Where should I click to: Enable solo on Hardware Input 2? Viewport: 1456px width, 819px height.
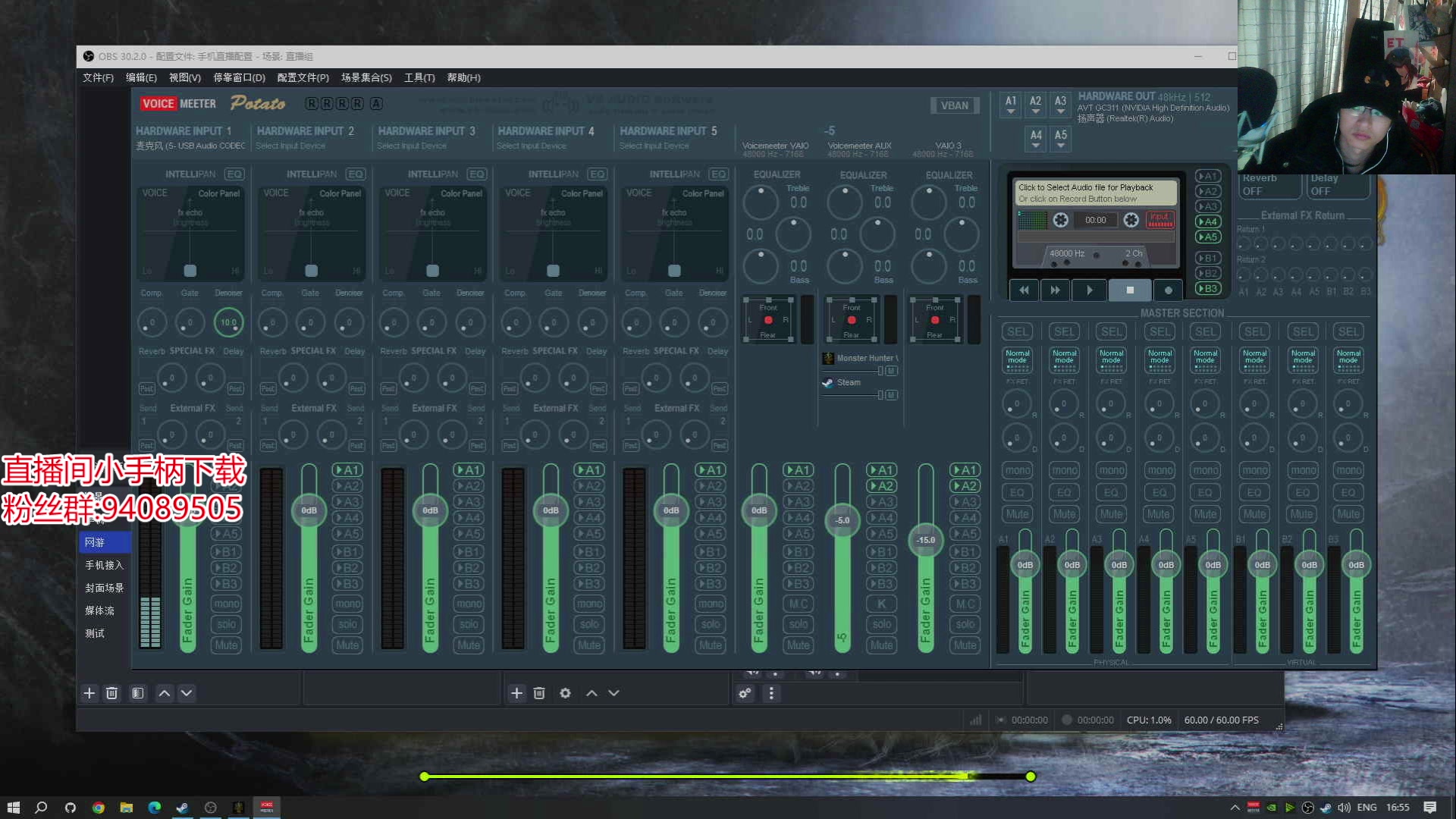tap(347, 624)
